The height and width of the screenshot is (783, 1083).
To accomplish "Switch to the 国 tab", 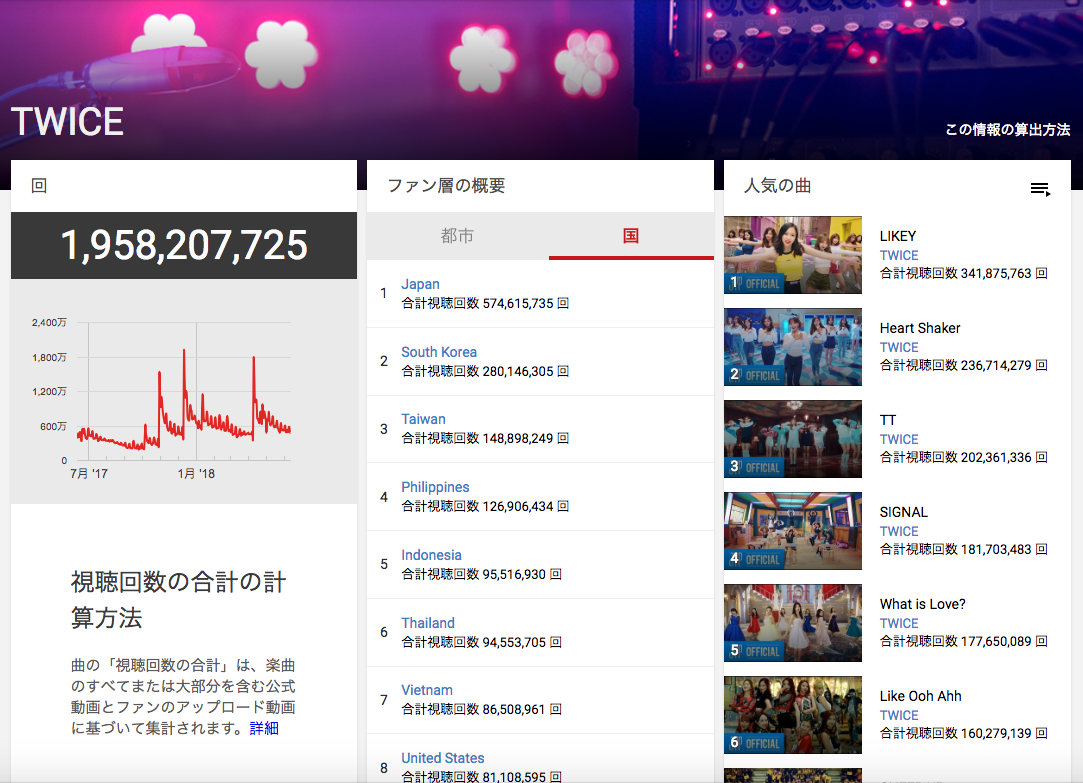I will 631,236.
